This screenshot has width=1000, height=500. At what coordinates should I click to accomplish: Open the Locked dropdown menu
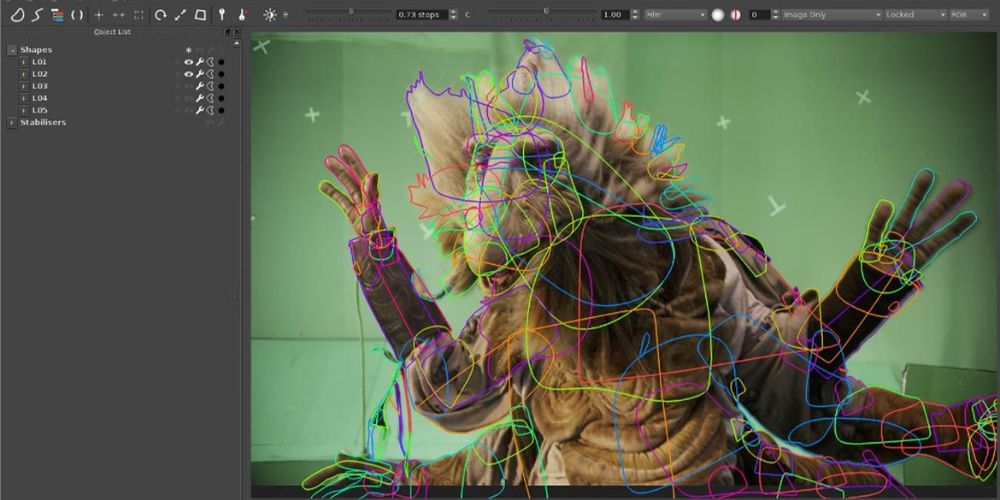click(x=914, y=15)
